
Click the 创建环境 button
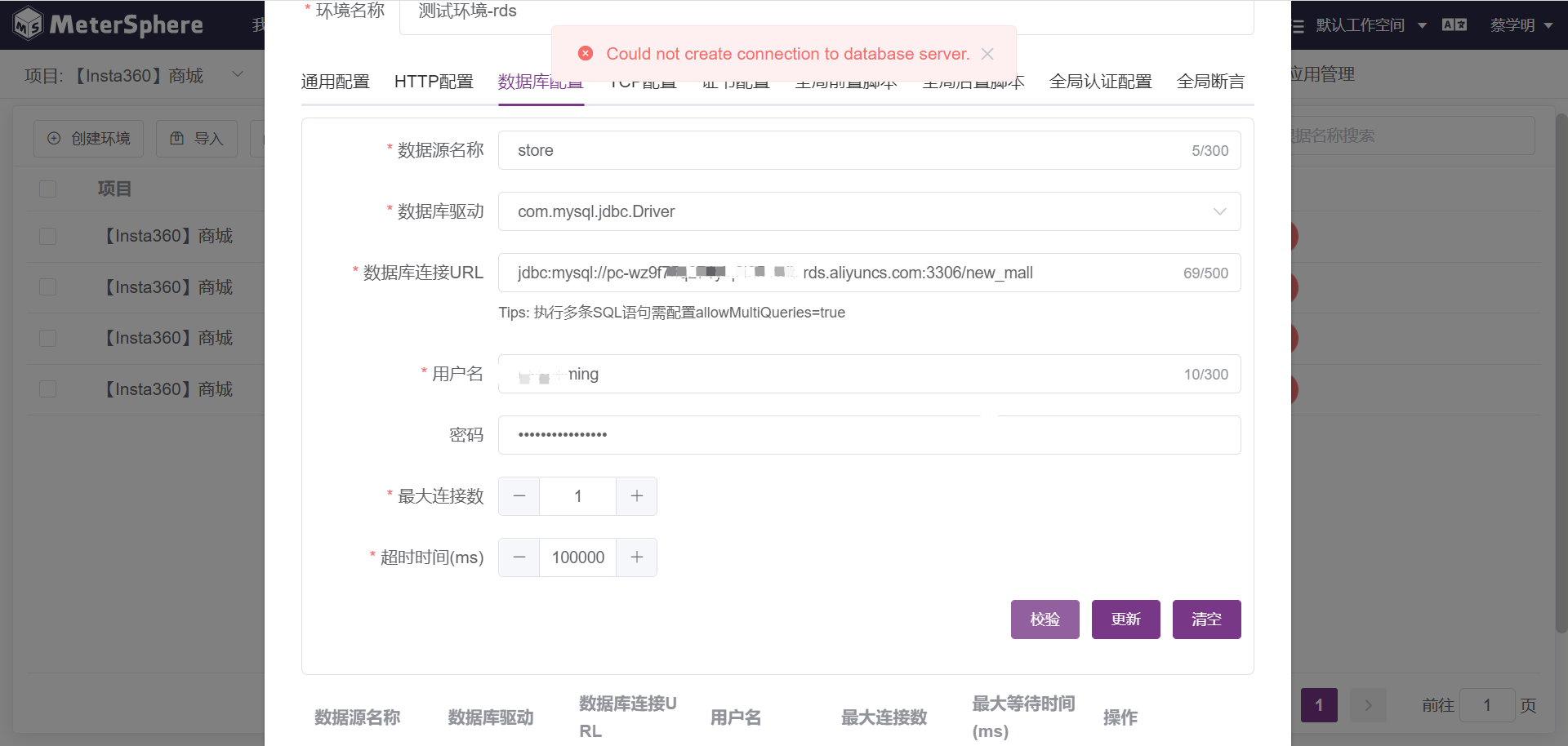(x=88, y=139)
